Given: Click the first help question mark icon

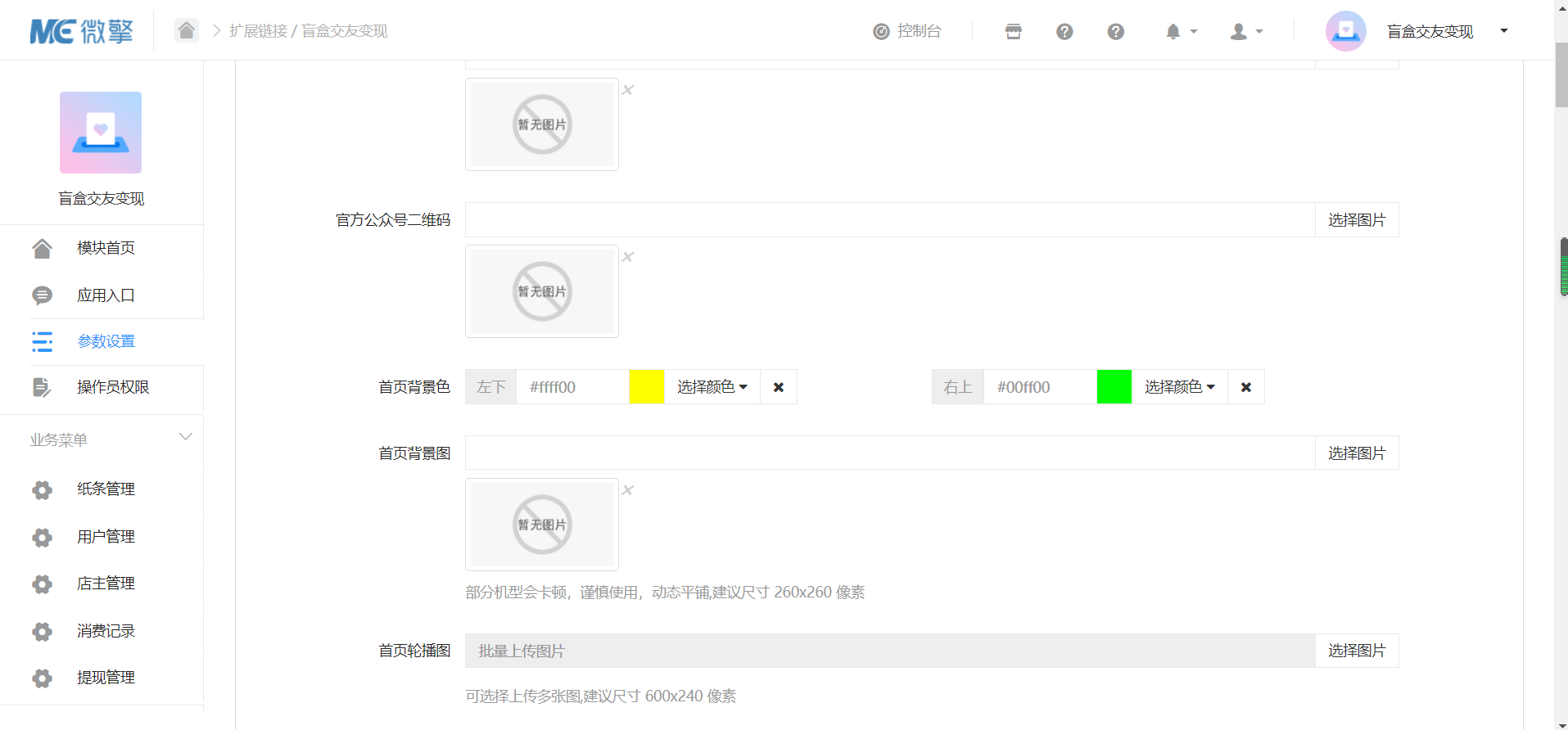Looking at the screenshot, I should (1064, 31).
